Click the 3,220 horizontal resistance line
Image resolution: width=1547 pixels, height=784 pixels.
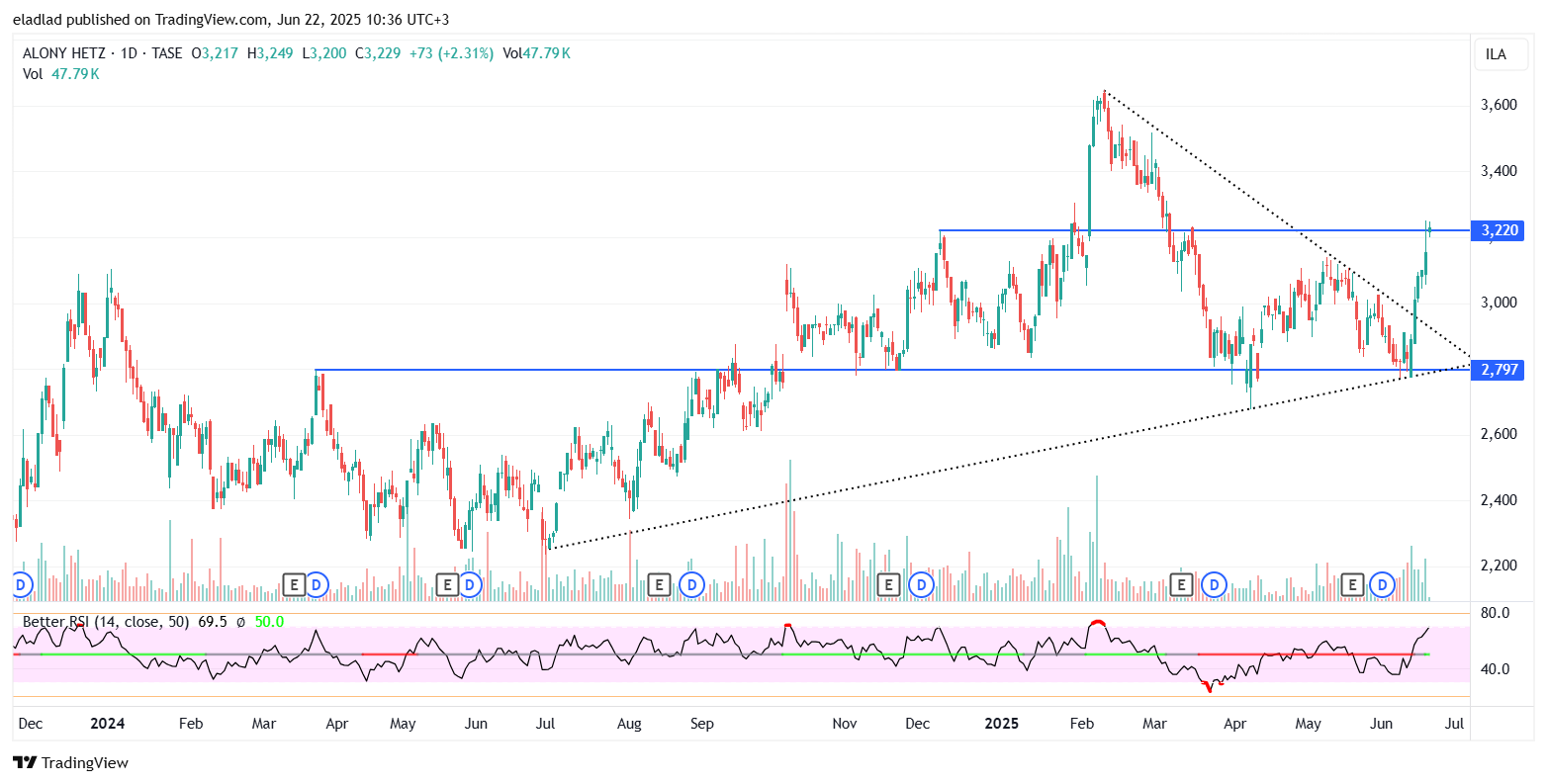click(x=1205, y=230)
